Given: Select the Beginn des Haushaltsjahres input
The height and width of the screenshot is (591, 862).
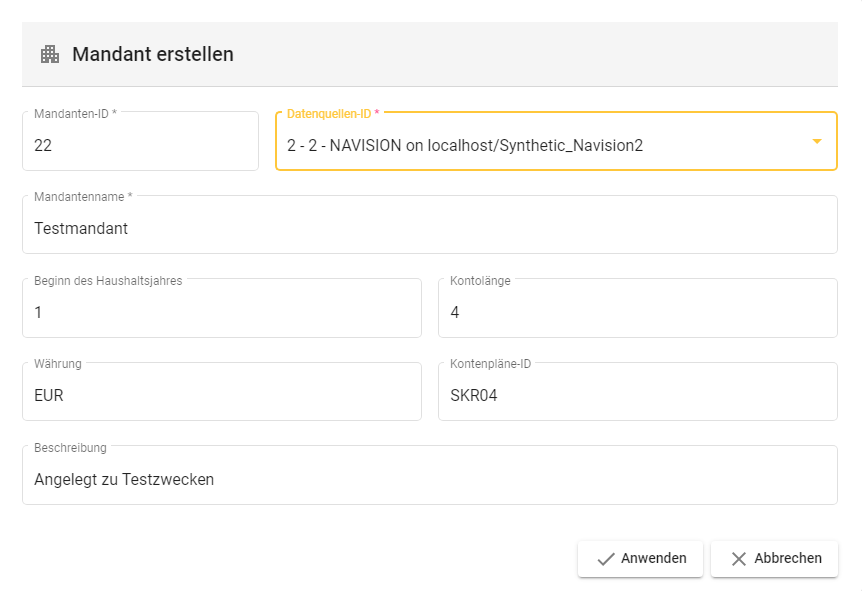Looking at the screenshot, I should click(x=221, y=312).
